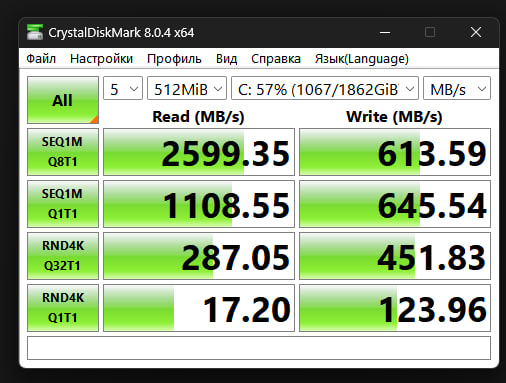Click the RND4K Q32T1 read value 287.05
506x383 pixels.
click(199, 256)
